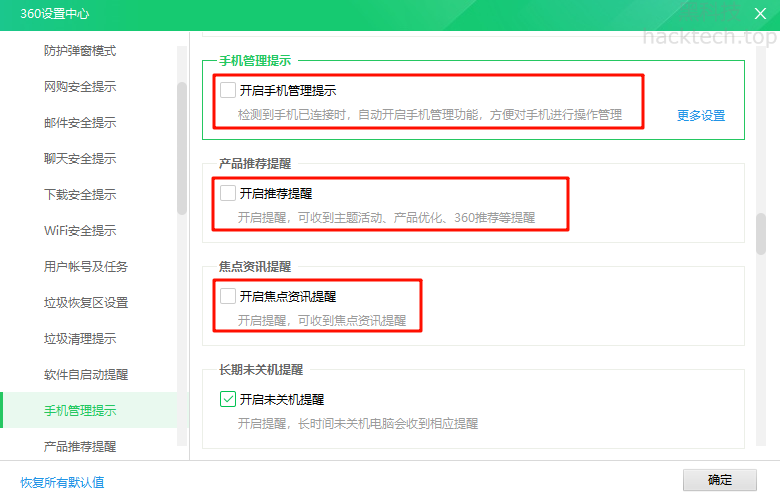Go to 邮件安全提示 settings
The height and width of the screenshot is (500, 780).
click(80, 122)
